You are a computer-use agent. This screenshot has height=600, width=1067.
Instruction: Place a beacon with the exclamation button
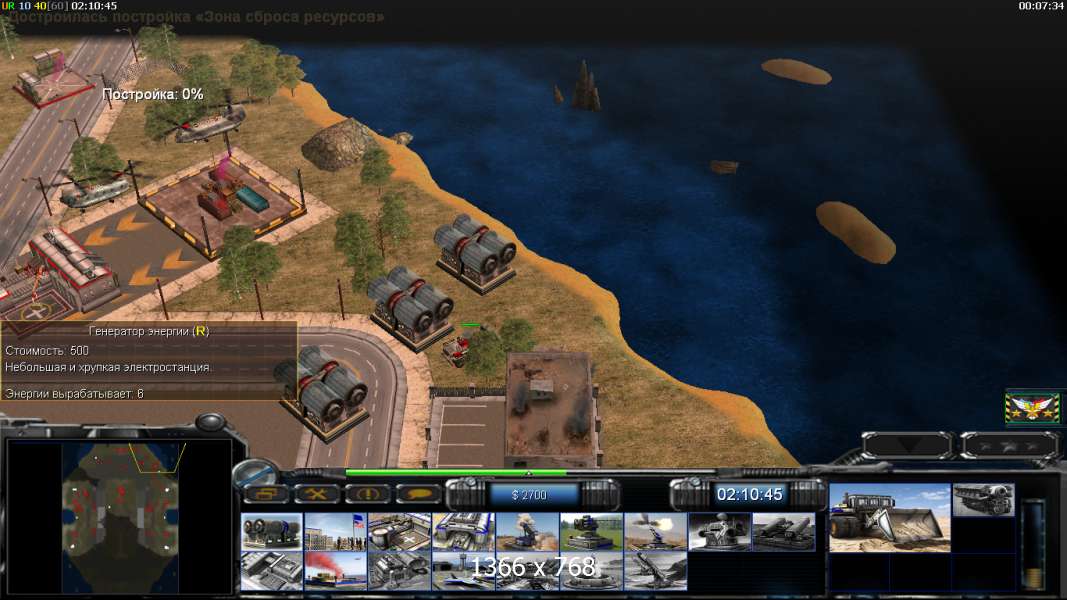[x=367, y=494]
